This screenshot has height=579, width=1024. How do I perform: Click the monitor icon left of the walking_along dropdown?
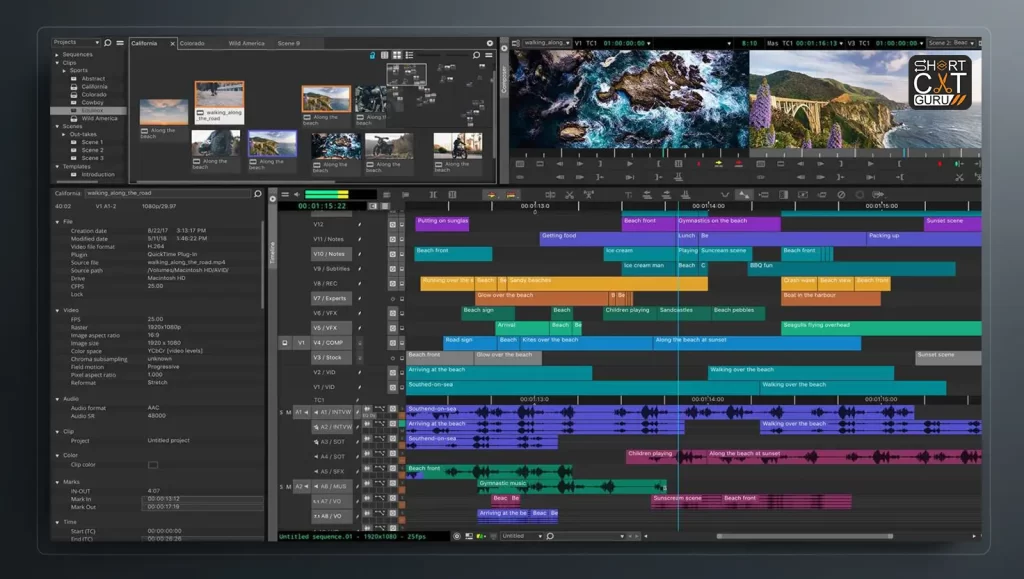(x=516, y=43)
